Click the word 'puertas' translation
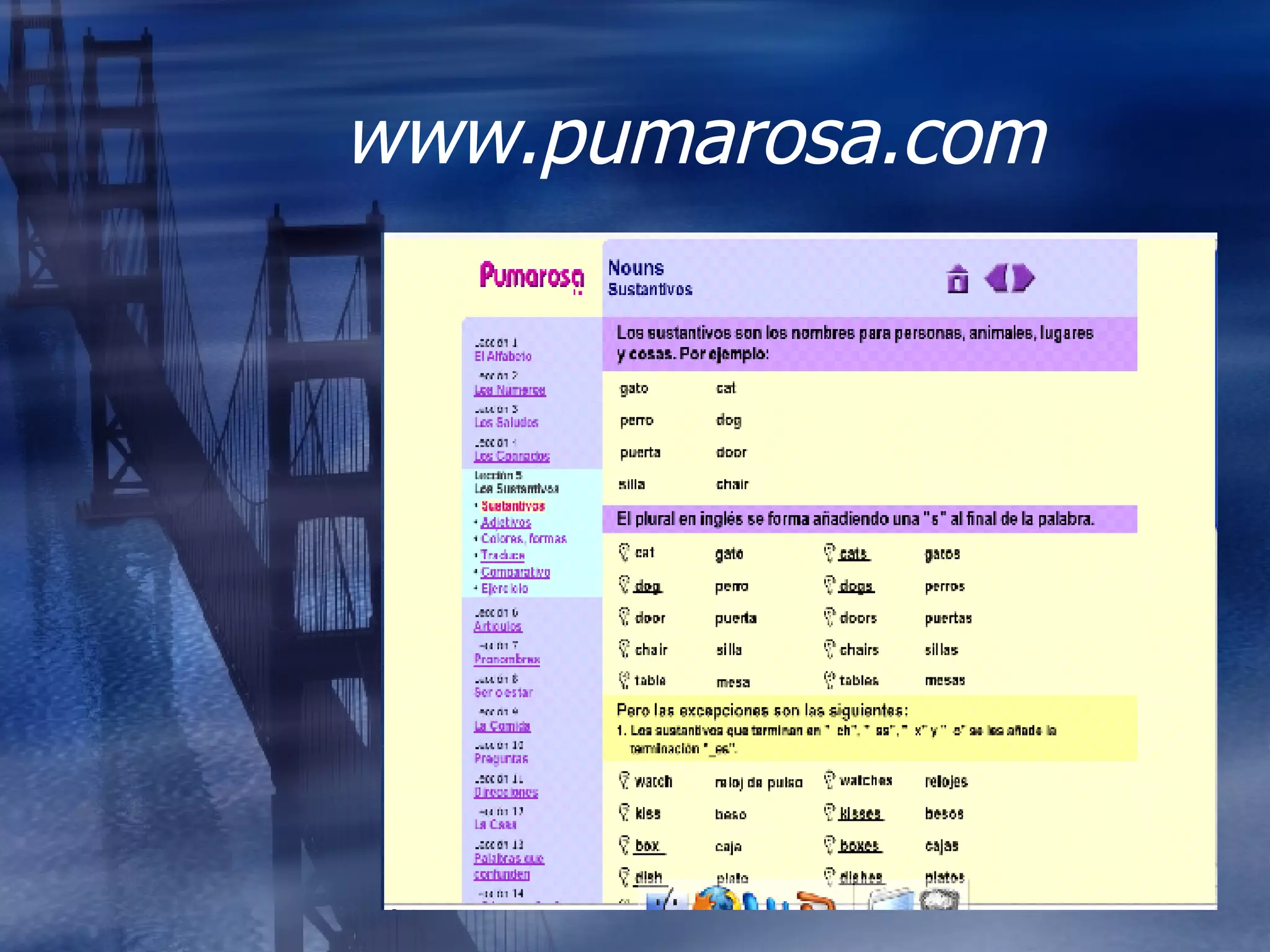Image resolution: width=1270 pixels, height=952 pixels. click(948, 618)
